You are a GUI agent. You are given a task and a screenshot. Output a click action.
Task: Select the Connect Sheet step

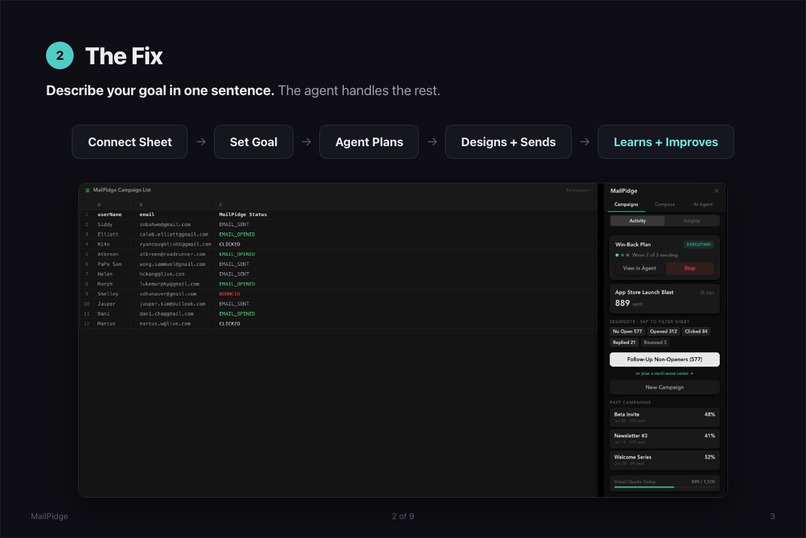(130, 142)
